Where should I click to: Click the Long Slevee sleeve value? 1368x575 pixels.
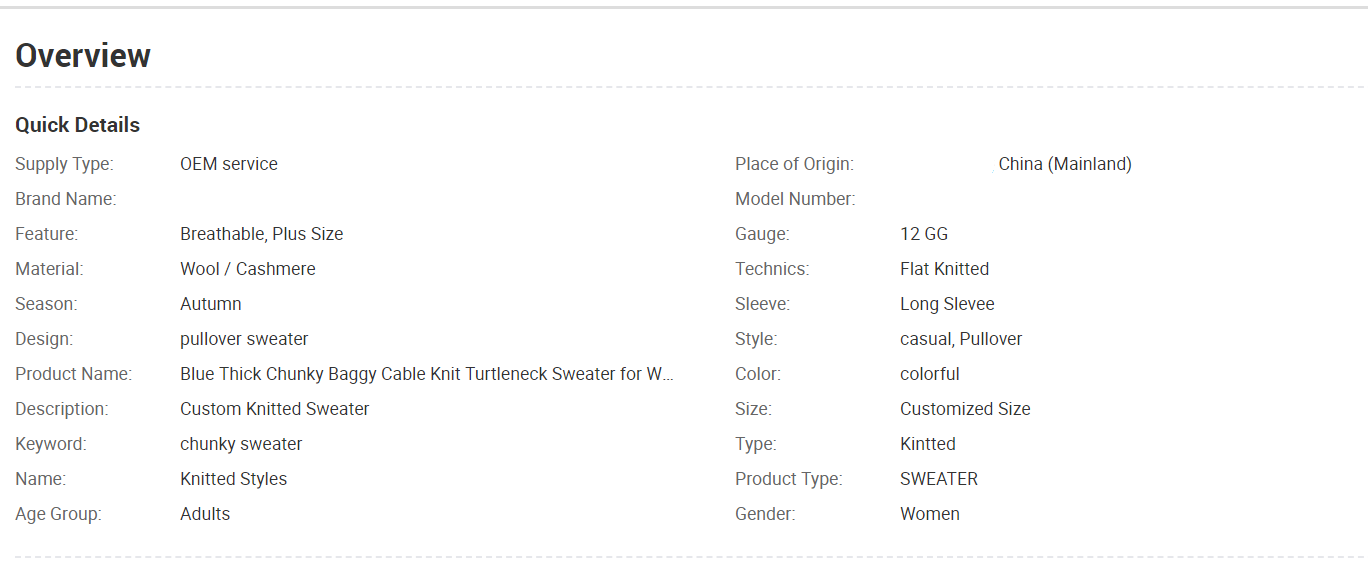pyautogui.click(x=947, y=304)
